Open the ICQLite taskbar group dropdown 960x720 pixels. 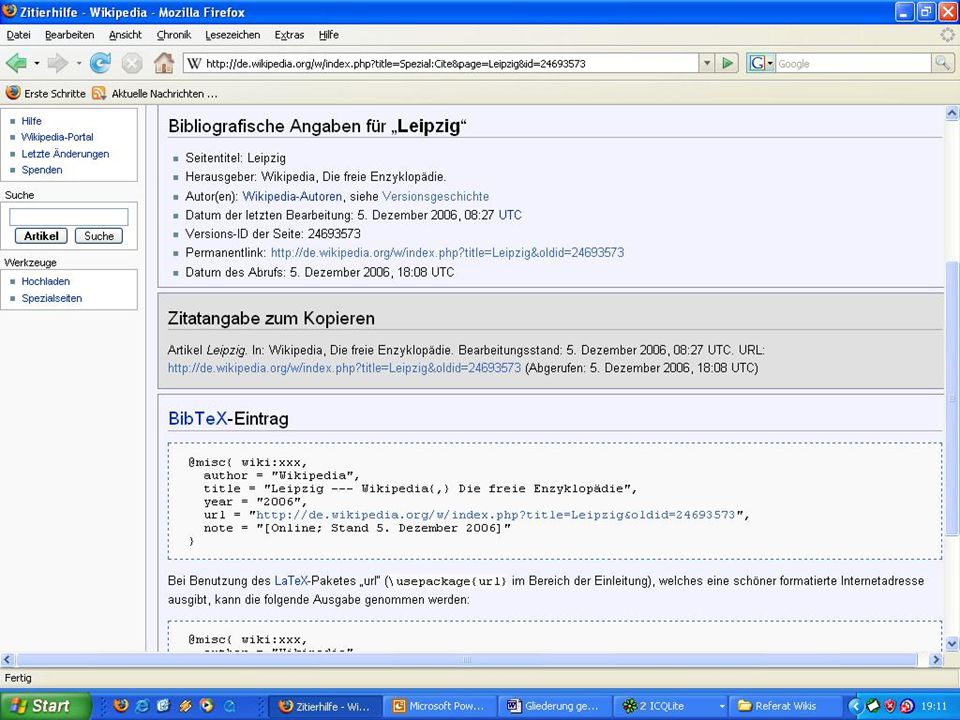tap(722, 706)
